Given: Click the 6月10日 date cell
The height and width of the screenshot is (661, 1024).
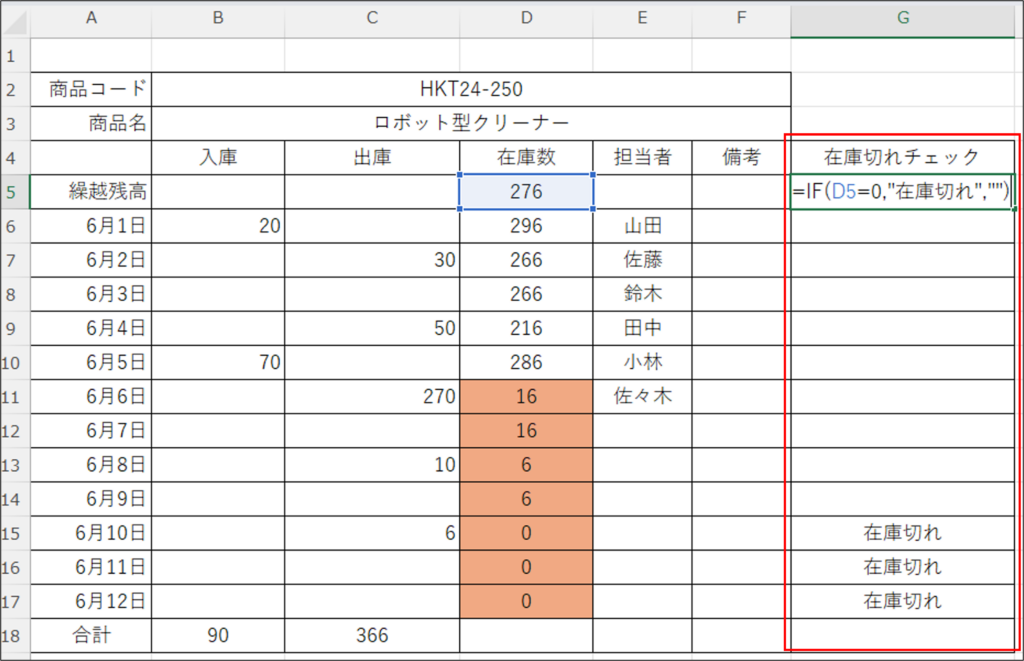Looking at the screenshot, I should 91,533.
